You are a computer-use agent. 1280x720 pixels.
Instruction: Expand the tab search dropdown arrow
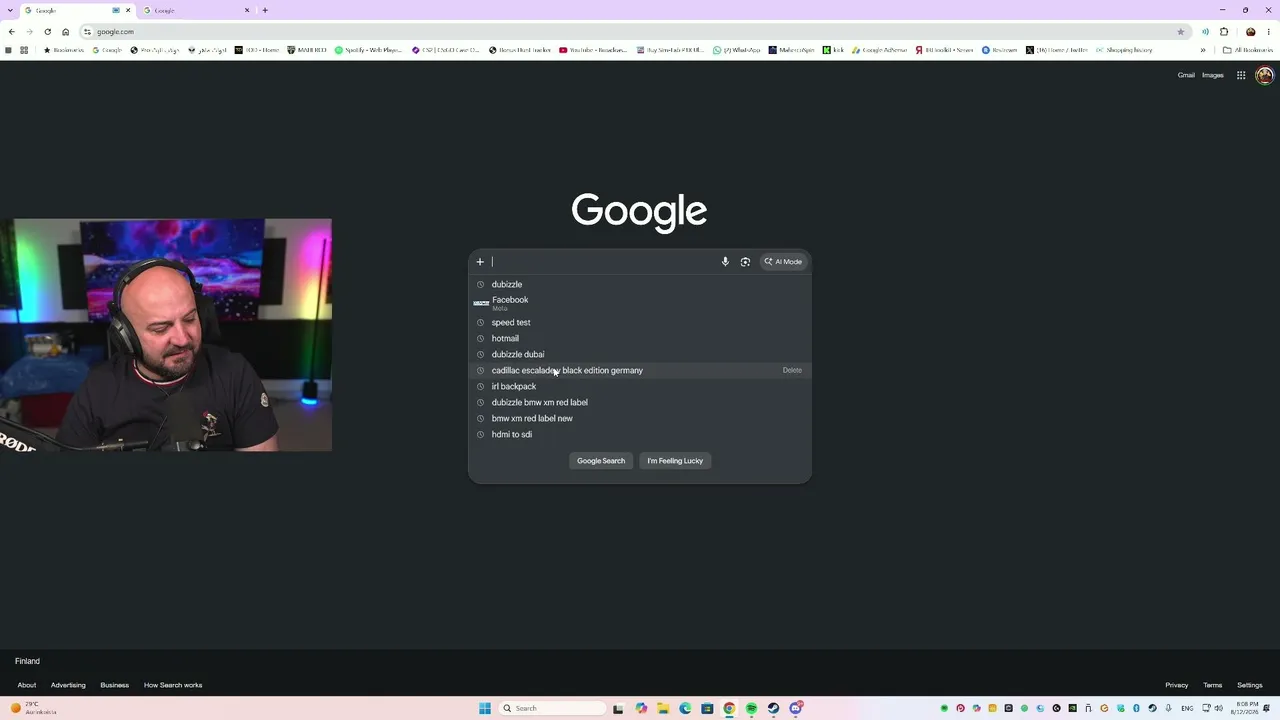pyautogui.click(x=10, y=10)
